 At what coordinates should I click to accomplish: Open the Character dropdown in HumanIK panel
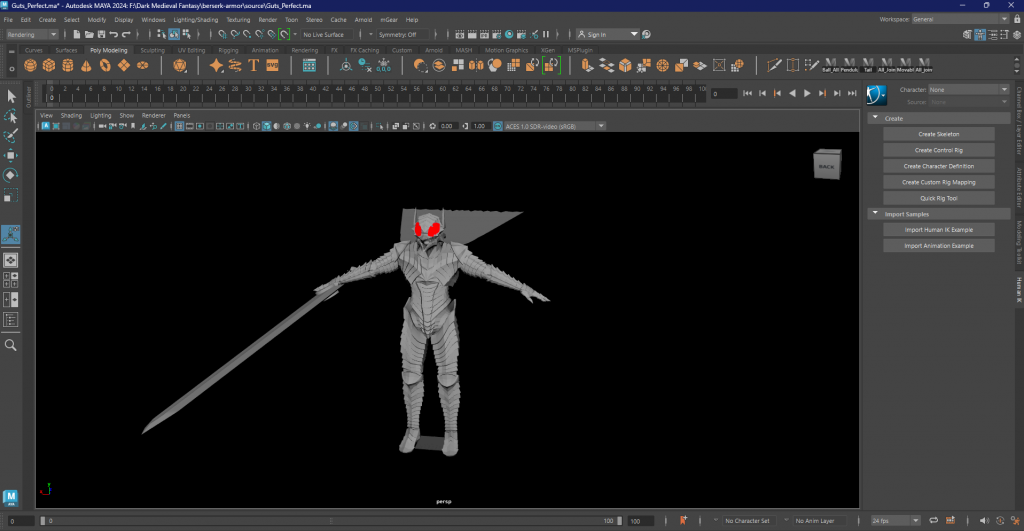coord(968,89)
